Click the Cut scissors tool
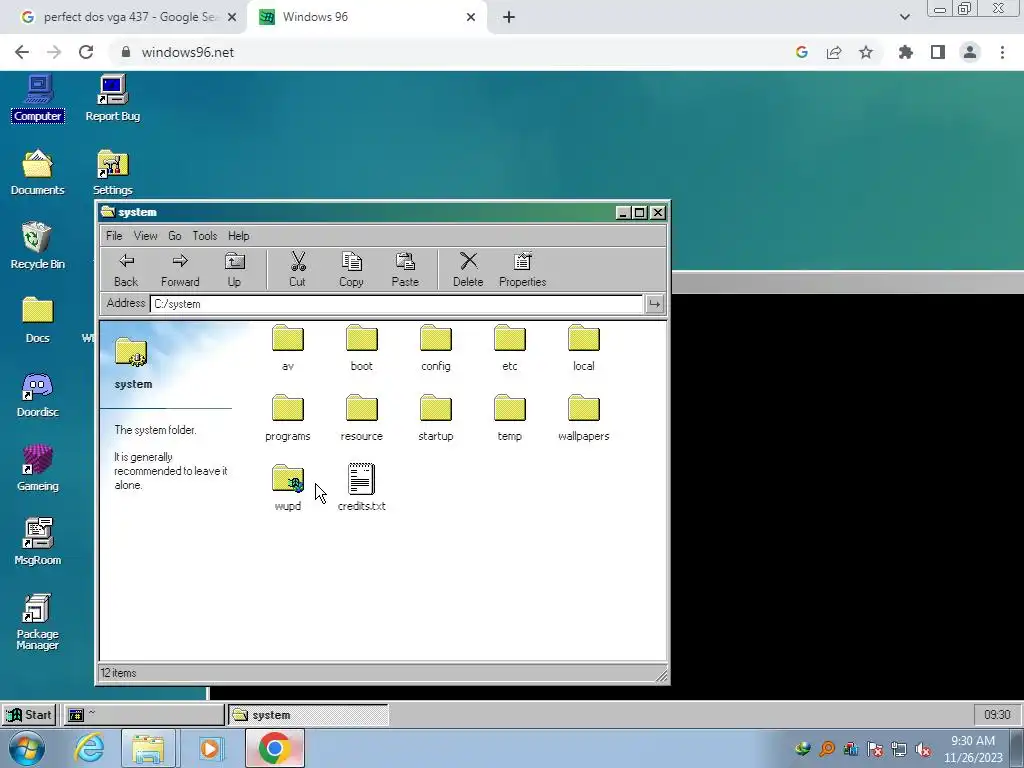 [298, 270]
